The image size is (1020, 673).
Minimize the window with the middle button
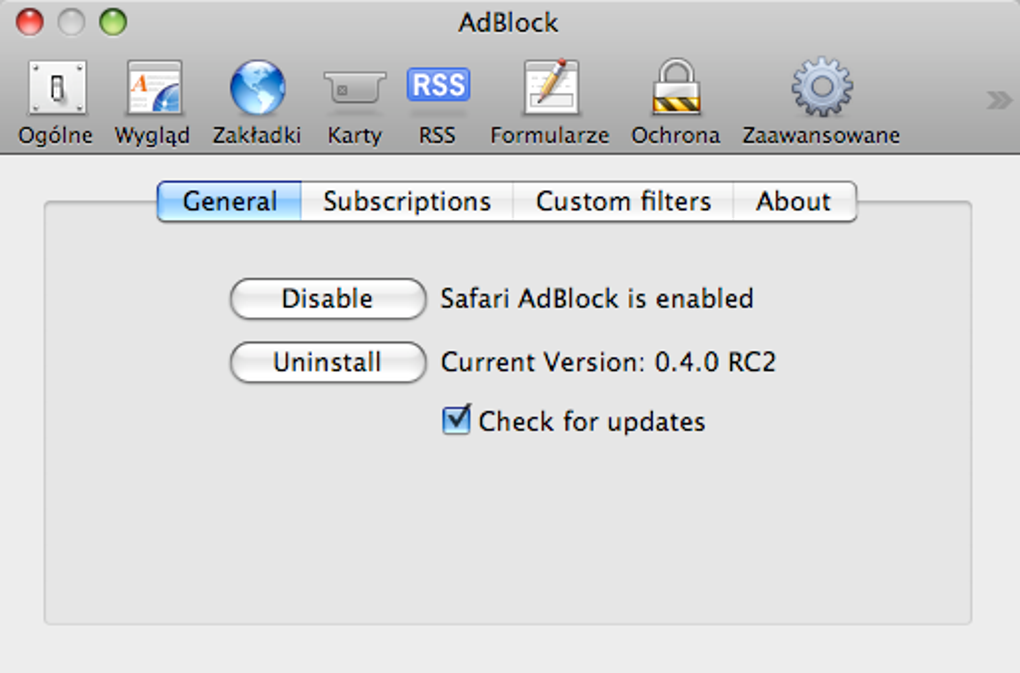point(71,21)
